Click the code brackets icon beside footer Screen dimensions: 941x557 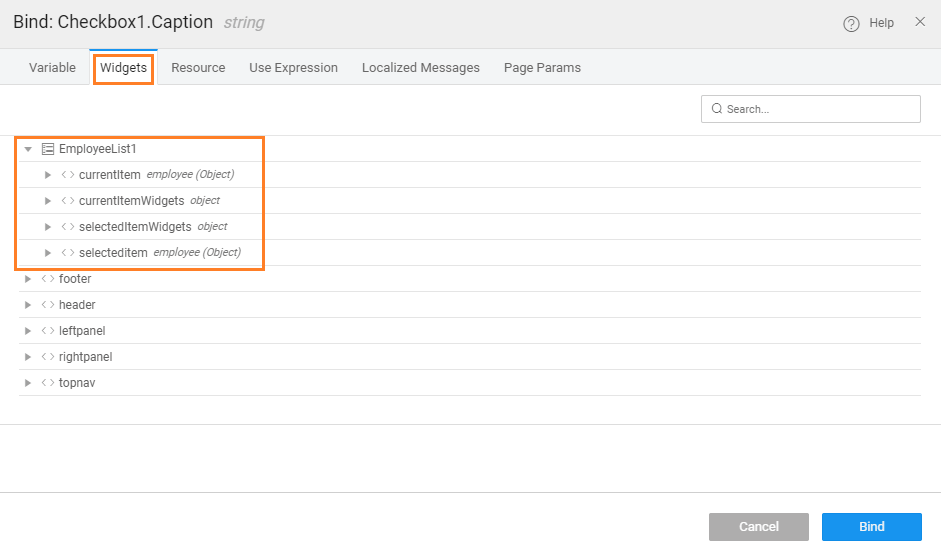point(48,279)
